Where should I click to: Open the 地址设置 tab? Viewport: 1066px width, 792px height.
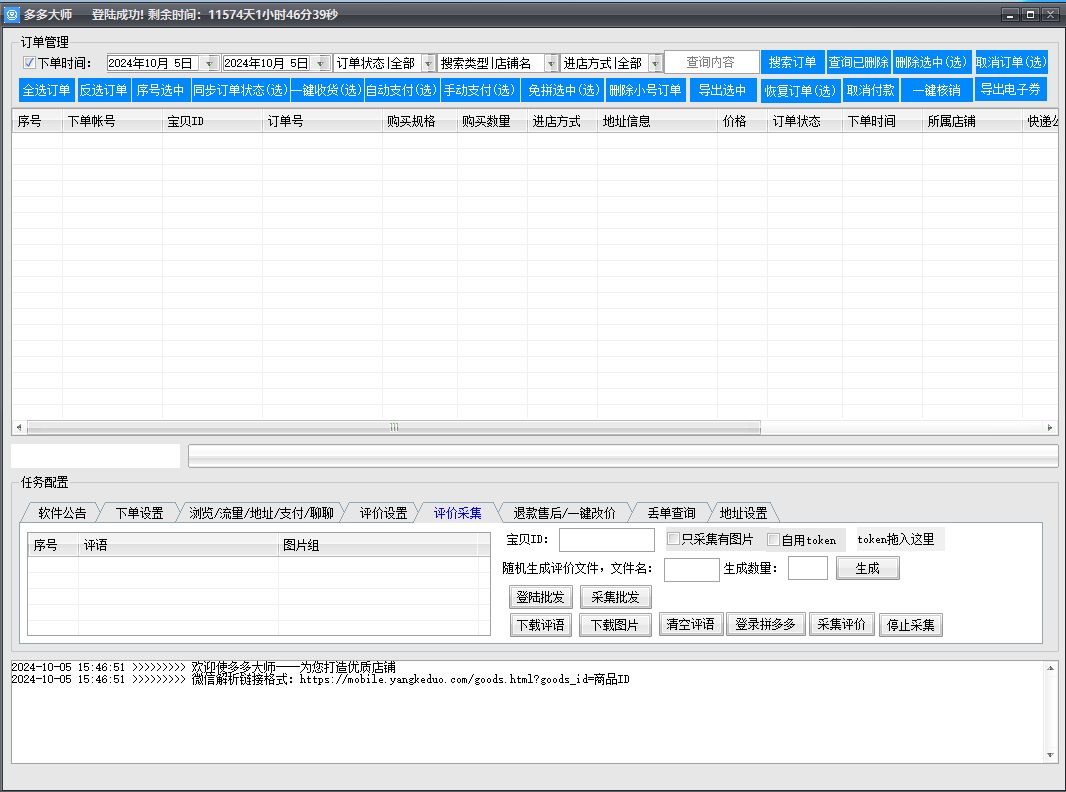pos(743,513)
